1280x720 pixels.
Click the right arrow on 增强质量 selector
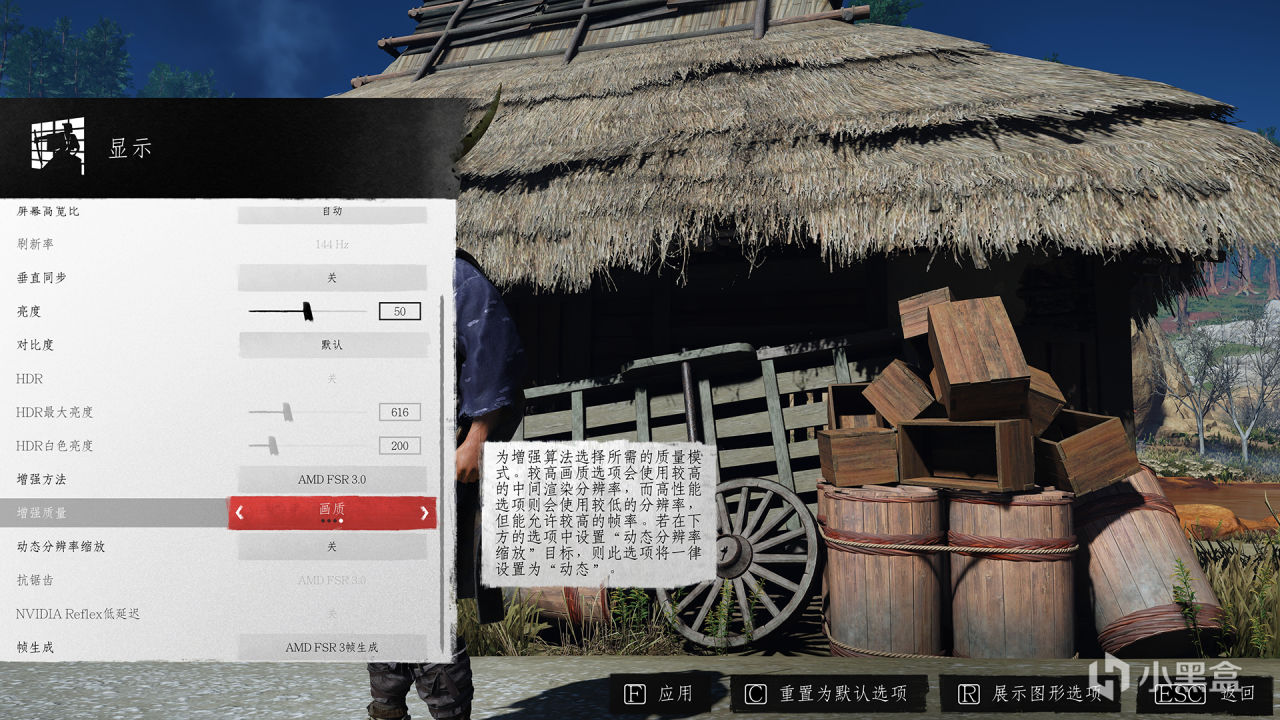(424, 512)
